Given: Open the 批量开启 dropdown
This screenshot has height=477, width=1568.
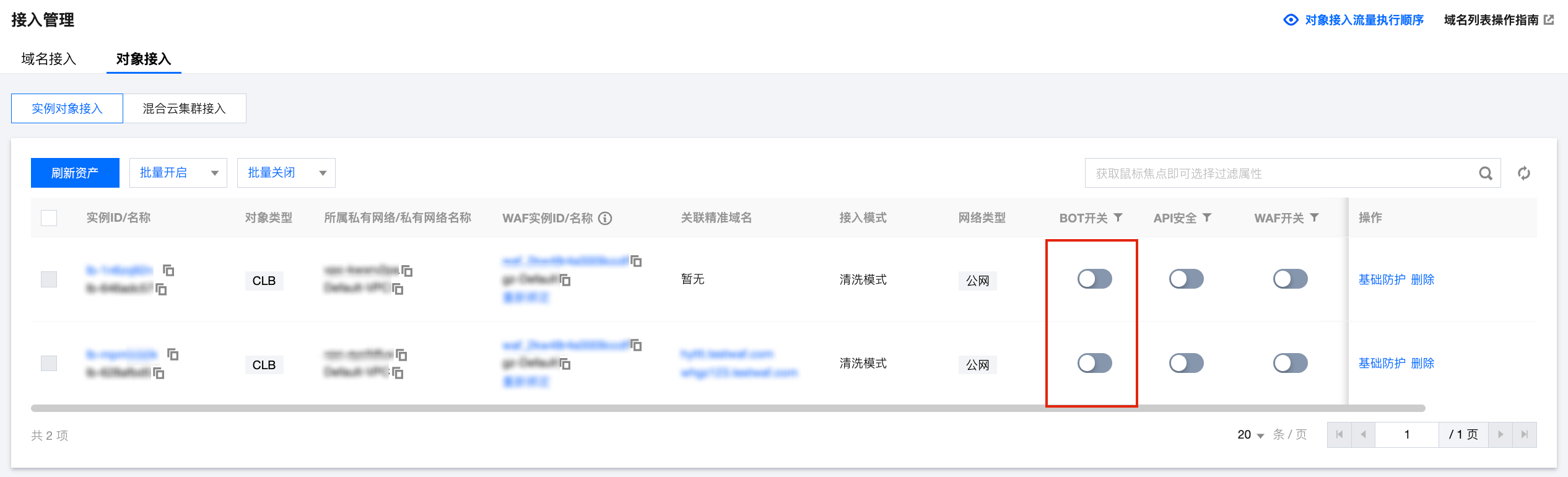Looking at the screenshot, I should click(x=178, y=173).
